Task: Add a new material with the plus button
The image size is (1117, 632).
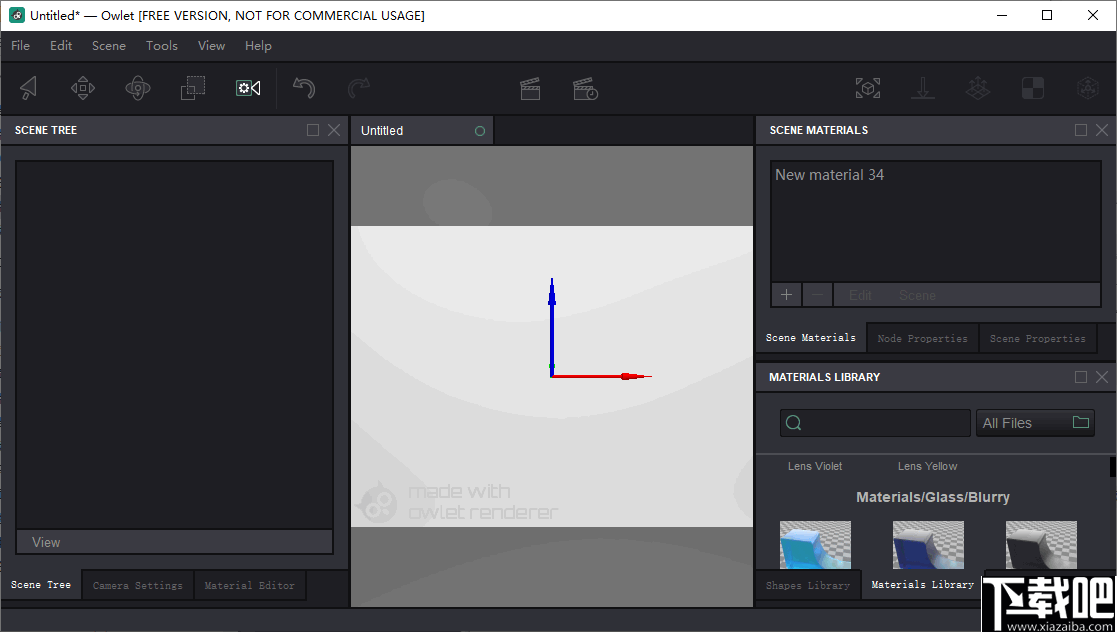Action: (x=786, y=294)
